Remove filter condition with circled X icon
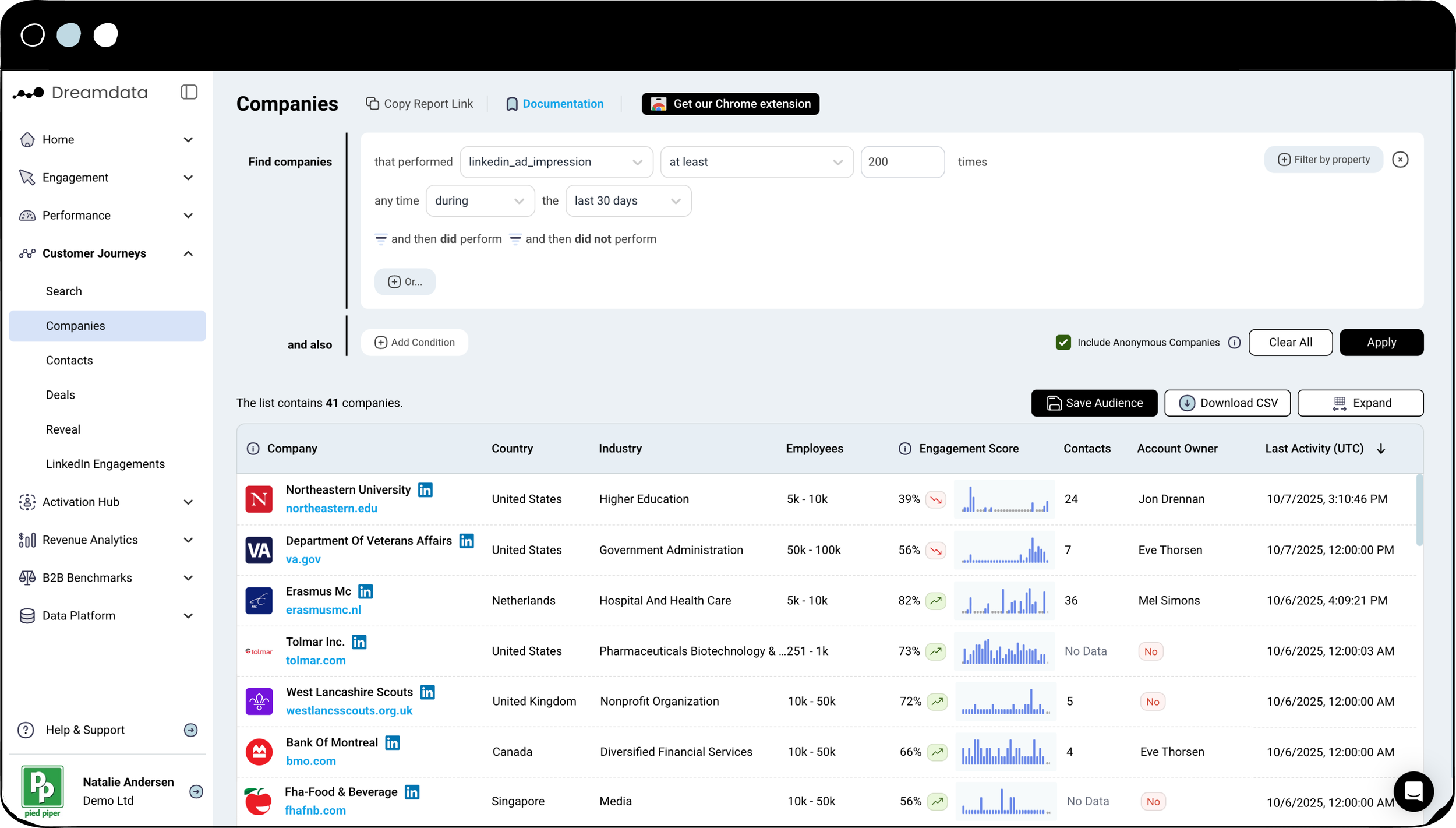Image resolution: width=1456 pixels, height=828 pixels. click(x=1400, y=160)
